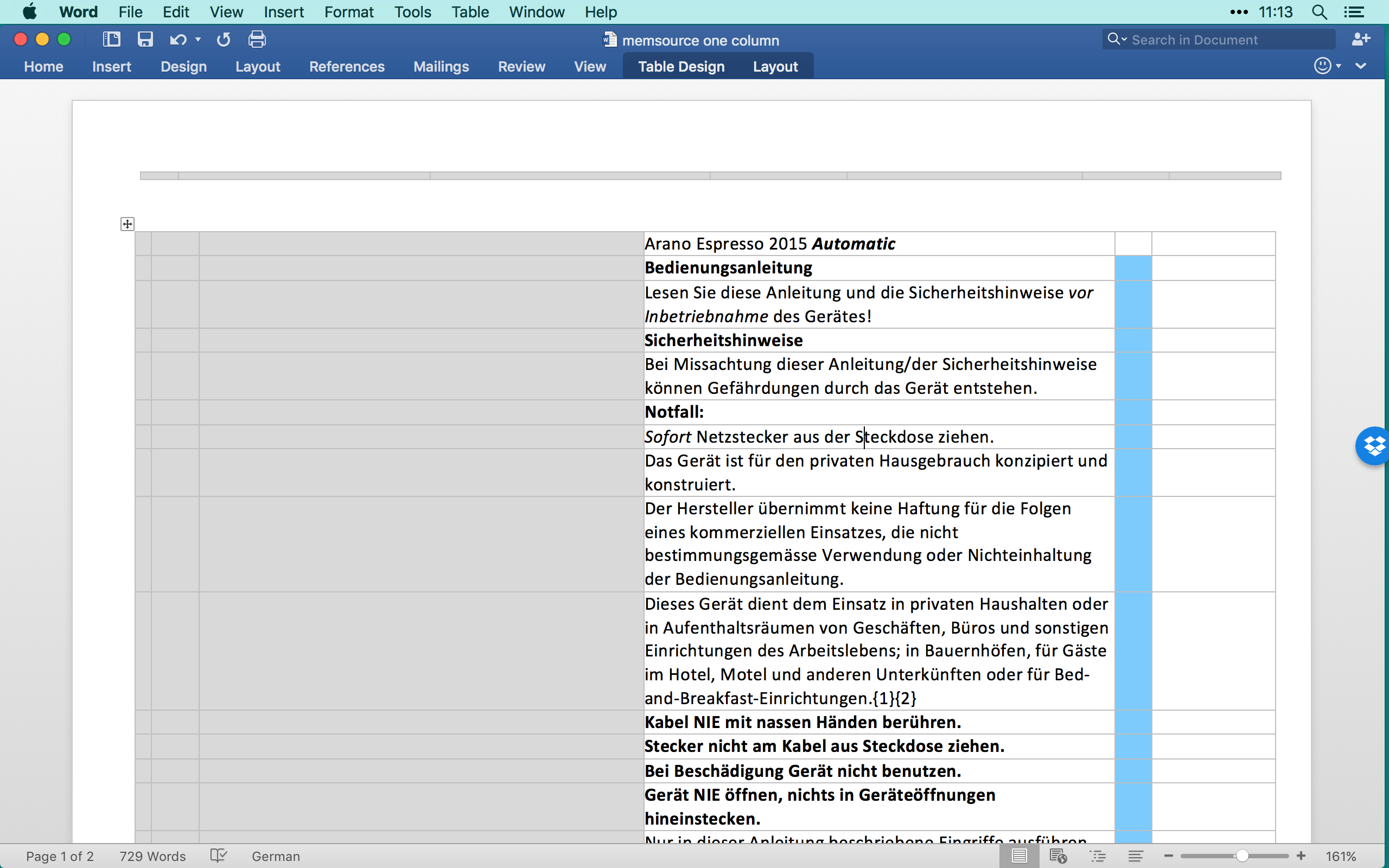This screenshot has width=1389, height=868.
Task: Expand the Undo history dropdown arrow
Action: (198, 40)
